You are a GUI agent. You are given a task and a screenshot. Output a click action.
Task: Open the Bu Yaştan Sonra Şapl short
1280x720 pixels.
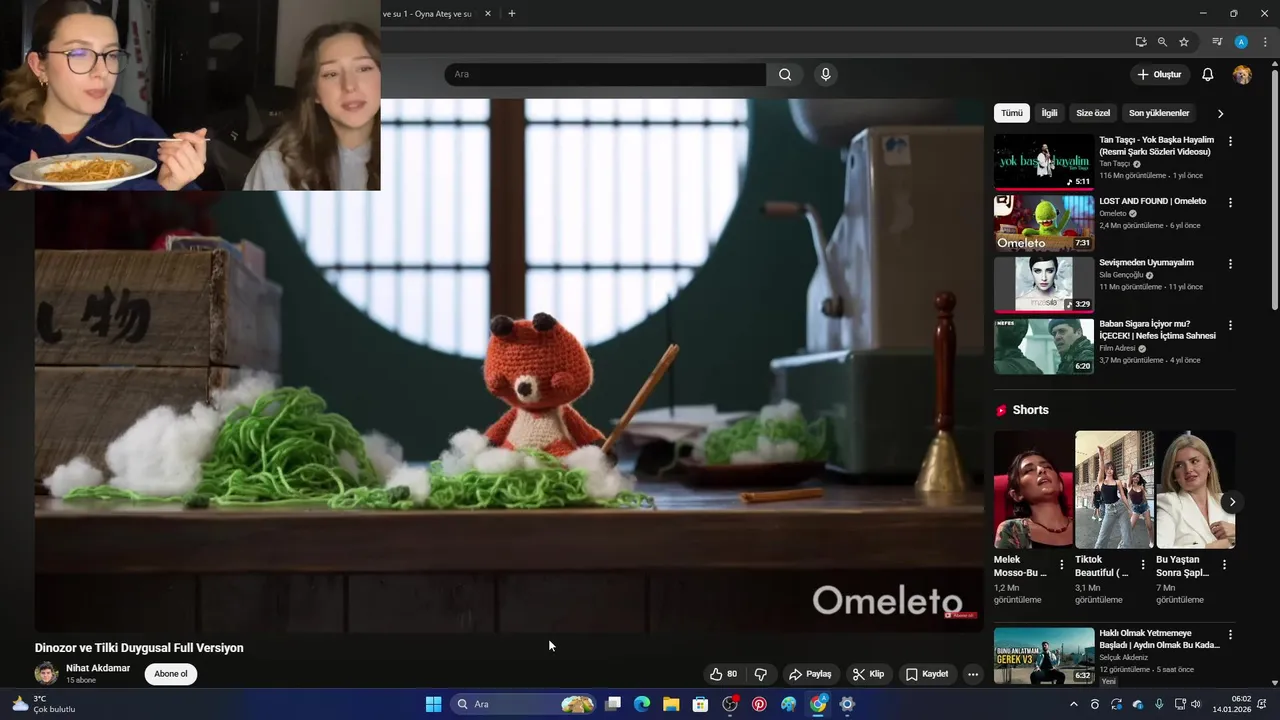1195,490
